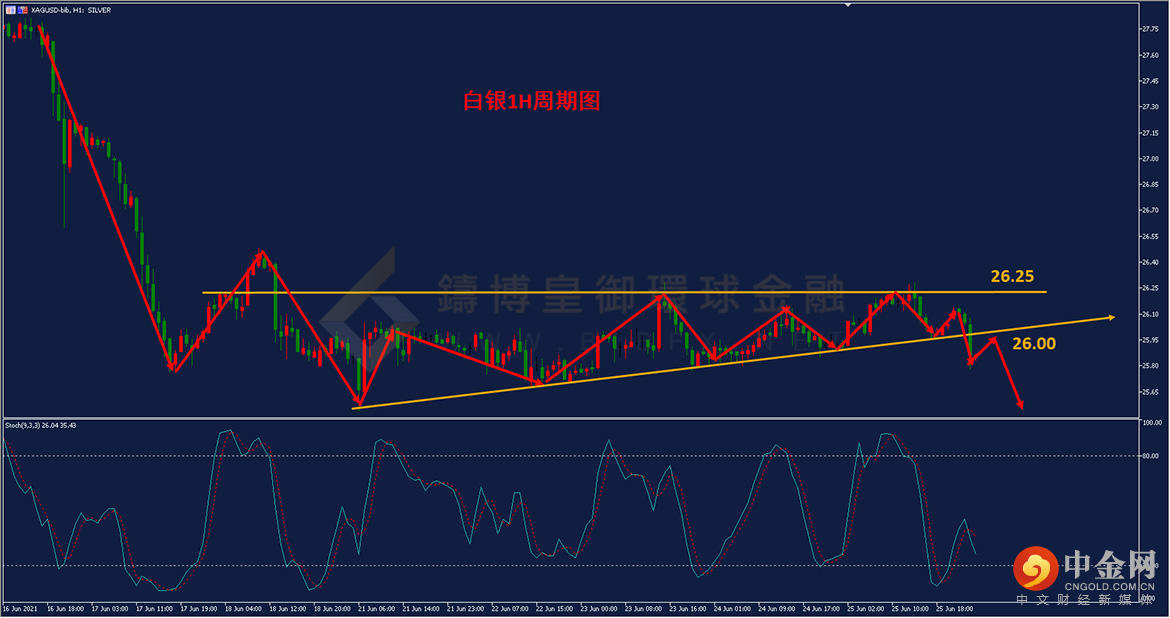
Task: Click the '24 Jun 01:00' time axis label
Action: click(x=732, y=609)
